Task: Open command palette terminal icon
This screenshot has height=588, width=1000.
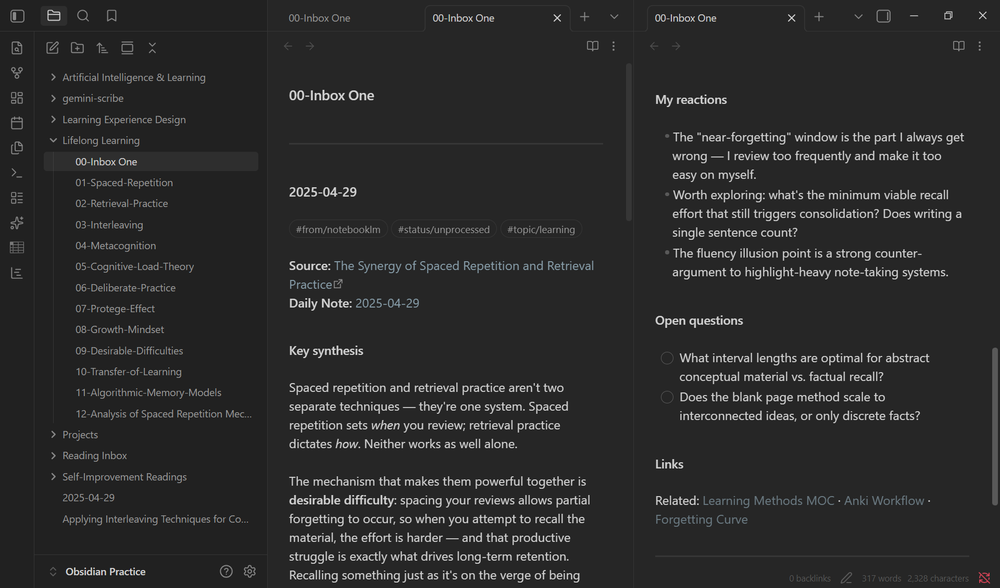Action: click(x=17, y=173)
